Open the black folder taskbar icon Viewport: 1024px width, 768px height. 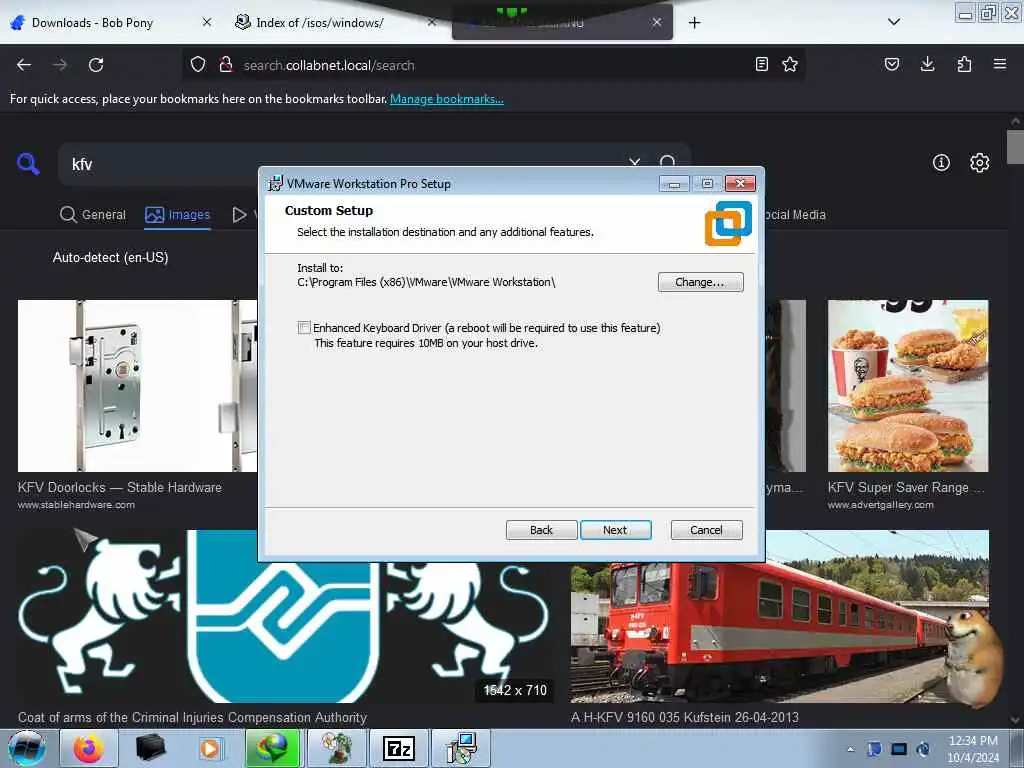point(150,748)
